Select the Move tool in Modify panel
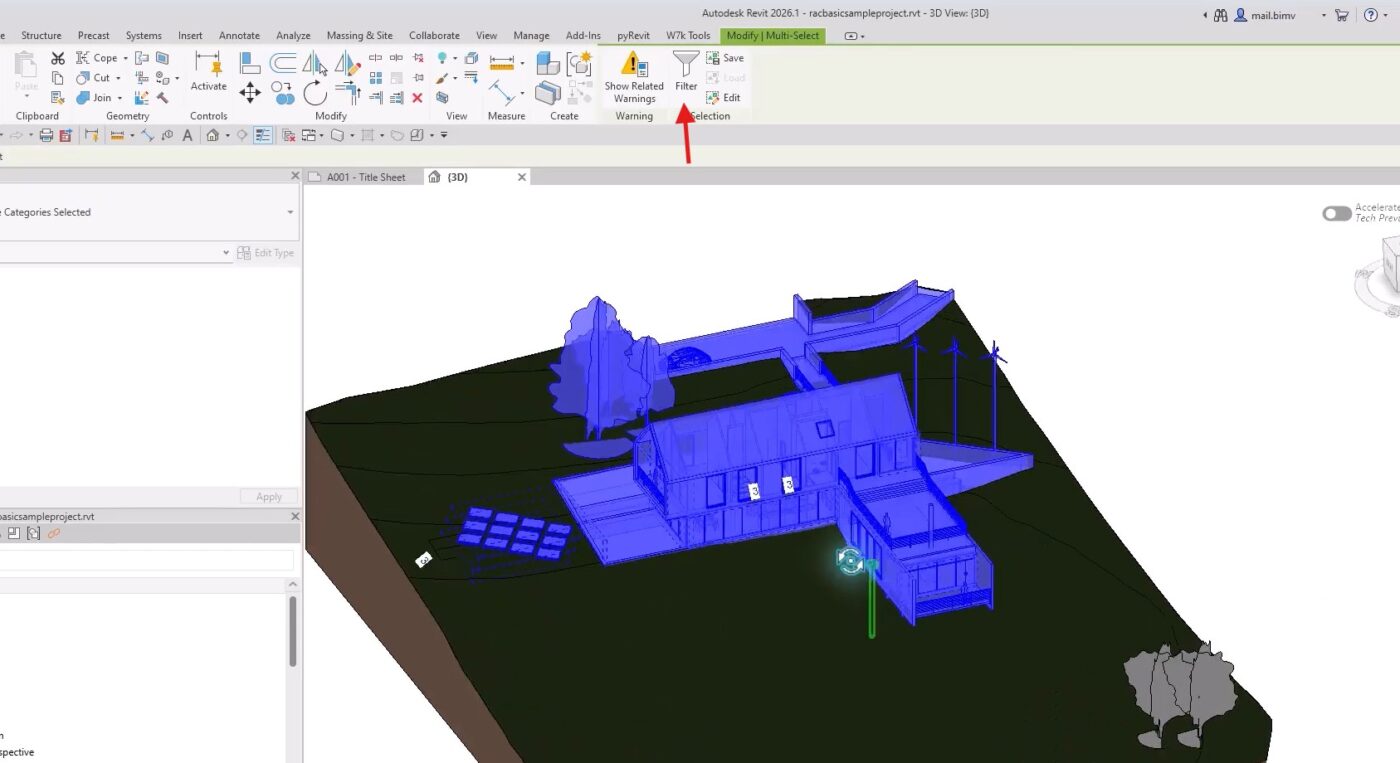1400x763 pixels. click(x=250, y=93)
